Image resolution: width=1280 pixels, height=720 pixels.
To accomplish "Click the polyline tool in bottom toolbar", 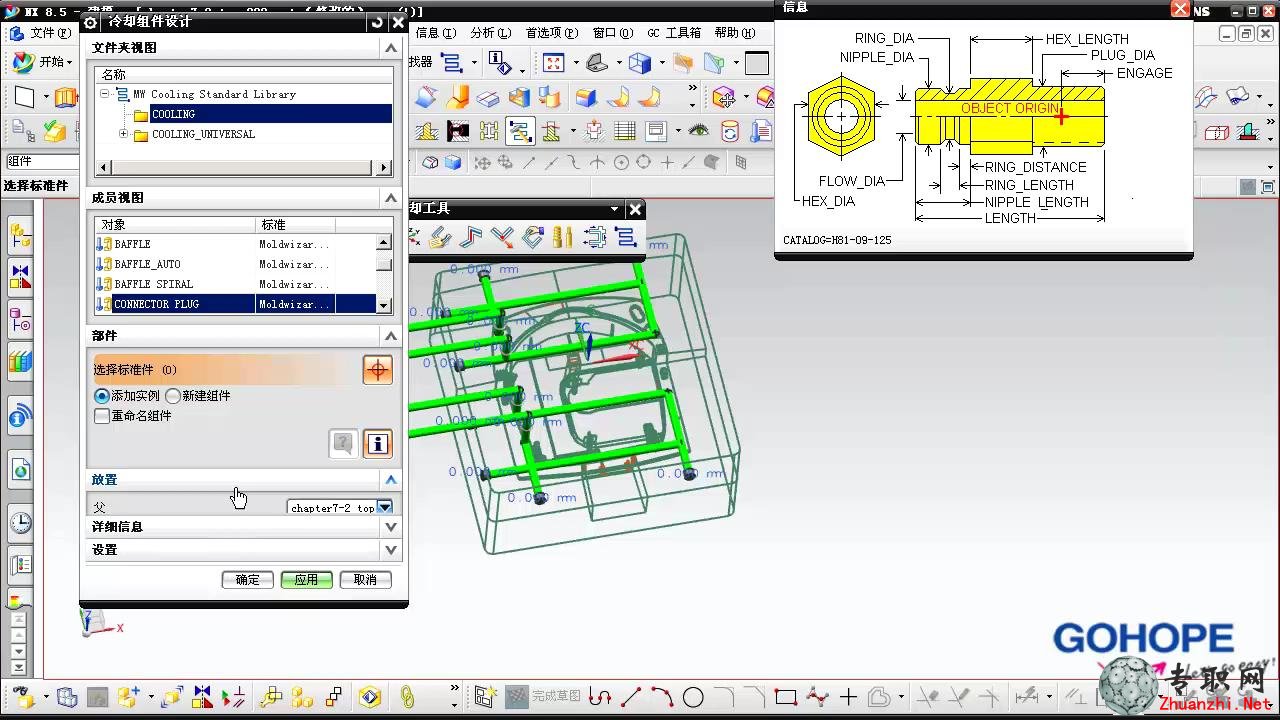I will (818, 697).
